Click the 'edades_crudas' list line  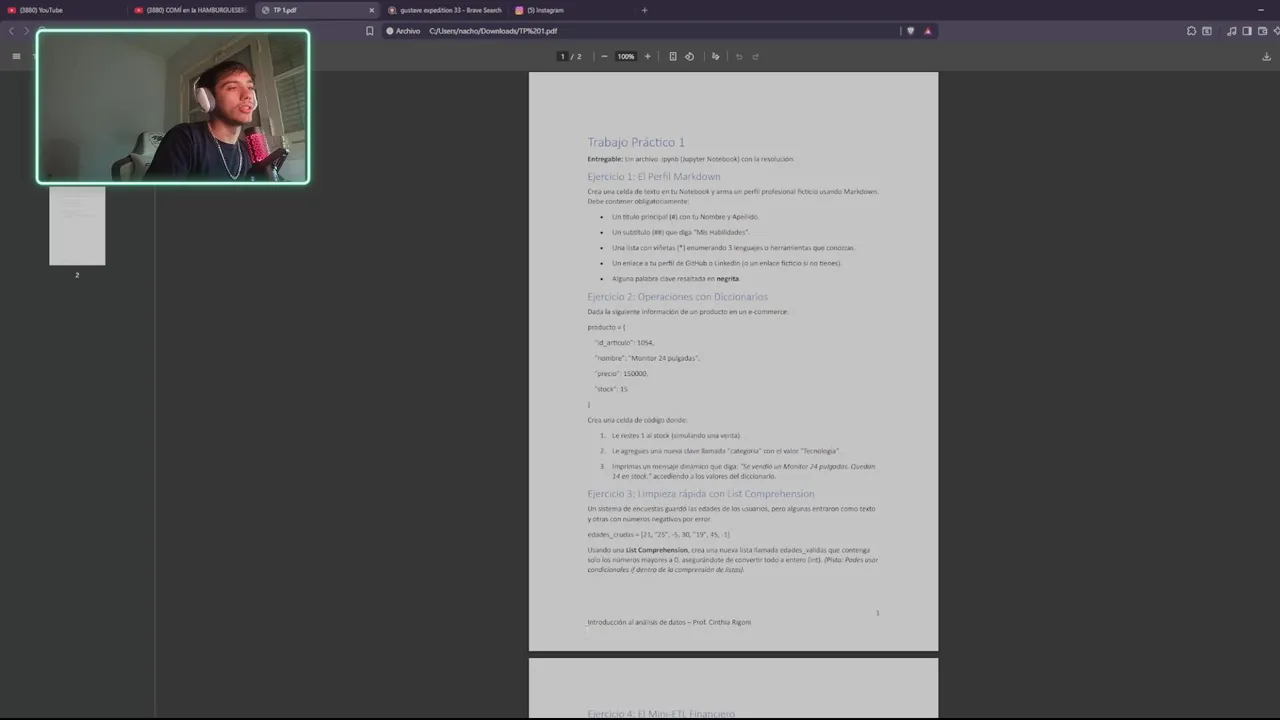[x=658, y=535]
